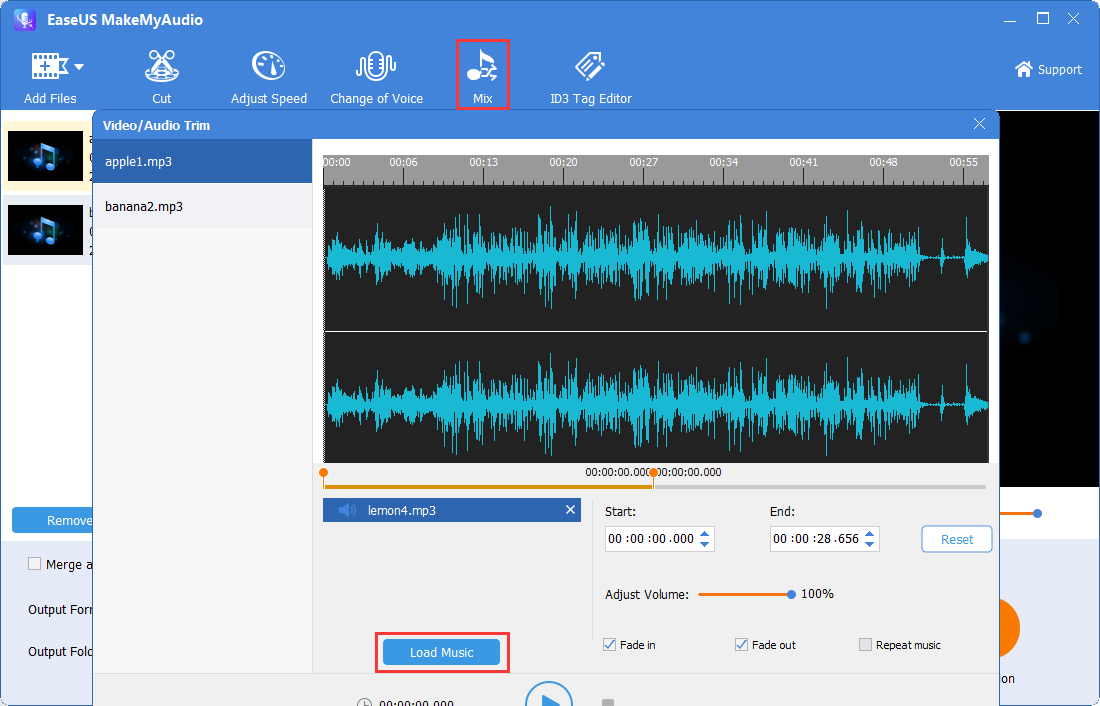This screenshot has height=706, width=1100.
Task: Click the End time input field
Action: click(x=816, y=539)
